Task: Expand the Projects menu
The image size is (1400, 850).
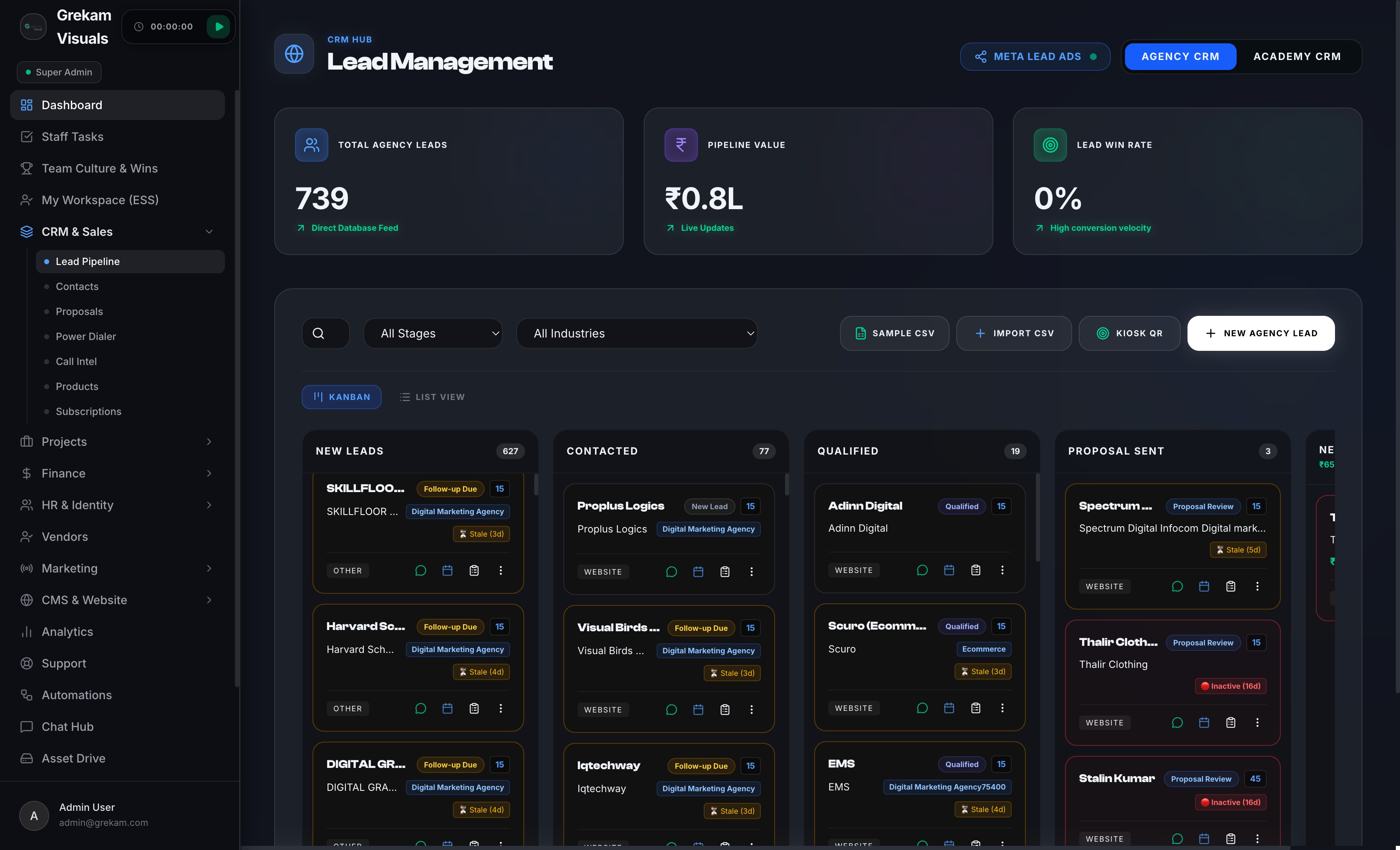Action: click(117, 442)
